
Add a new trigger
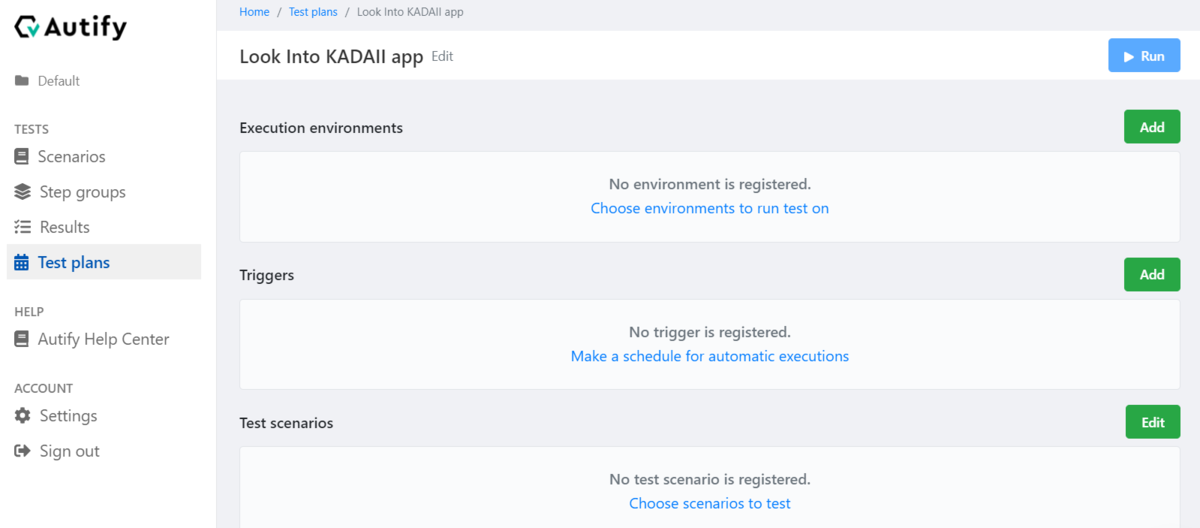coord(1152,274)
